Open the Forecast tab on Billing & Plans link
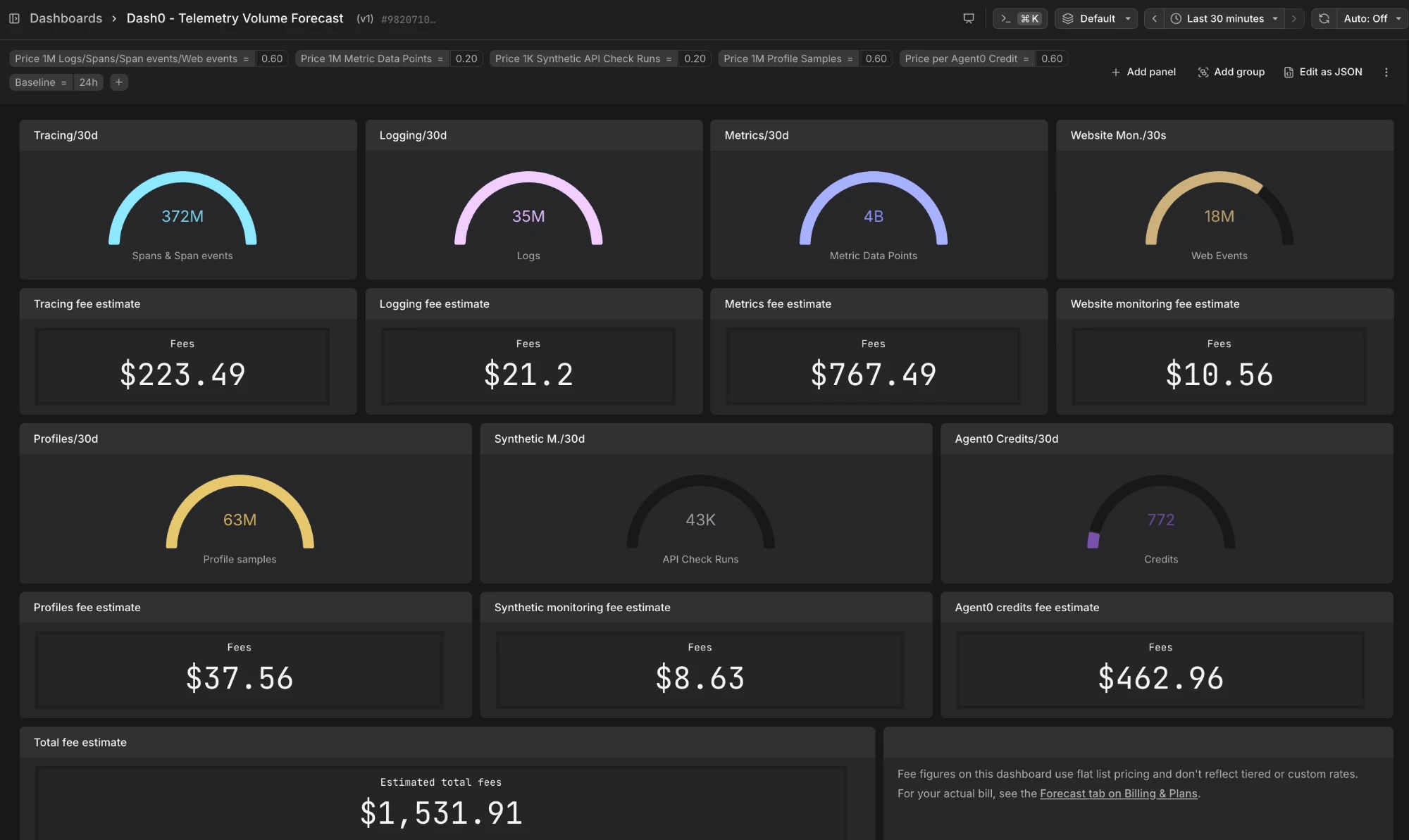Image resolution: width=1409 pixels, height=840 pixels. (x=1119, y=794)
